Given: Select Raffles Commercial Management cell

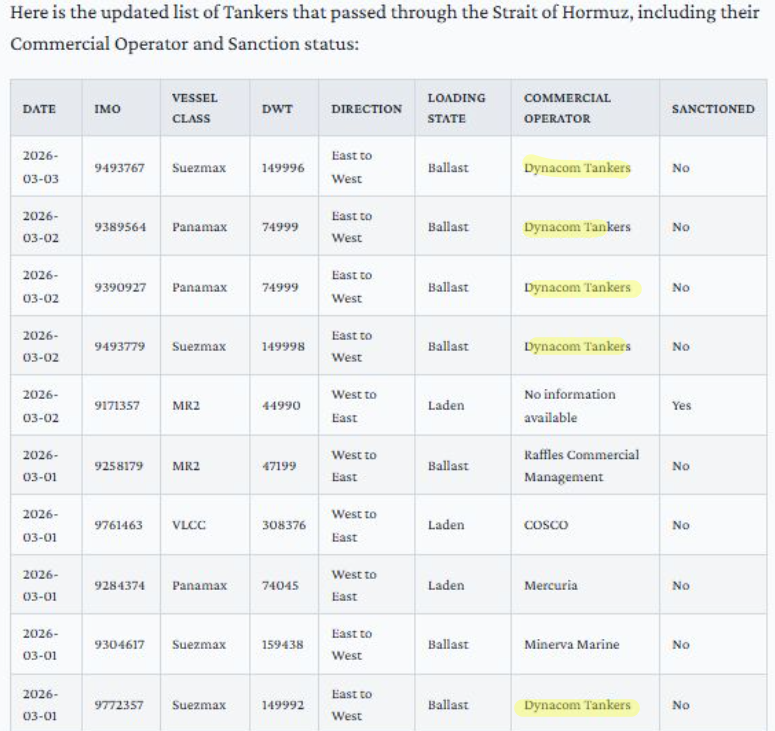Looking at the screenshot, I should click(581, 466).
